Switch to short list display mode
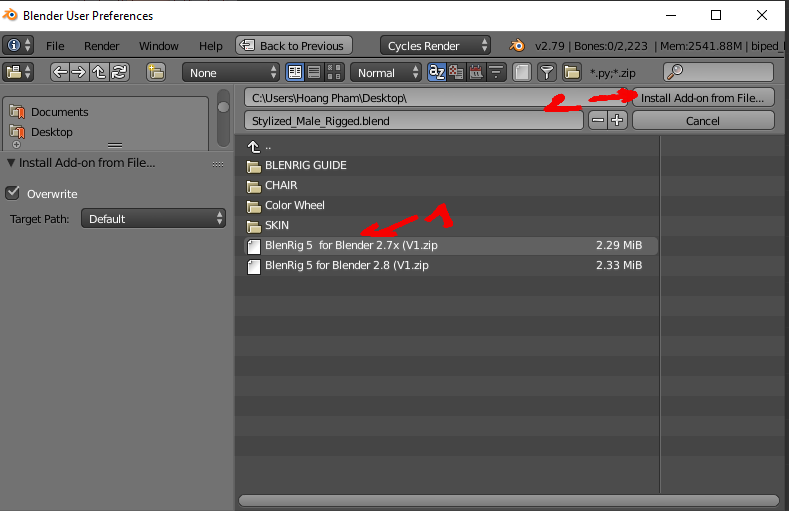 (x=295, y=72)
